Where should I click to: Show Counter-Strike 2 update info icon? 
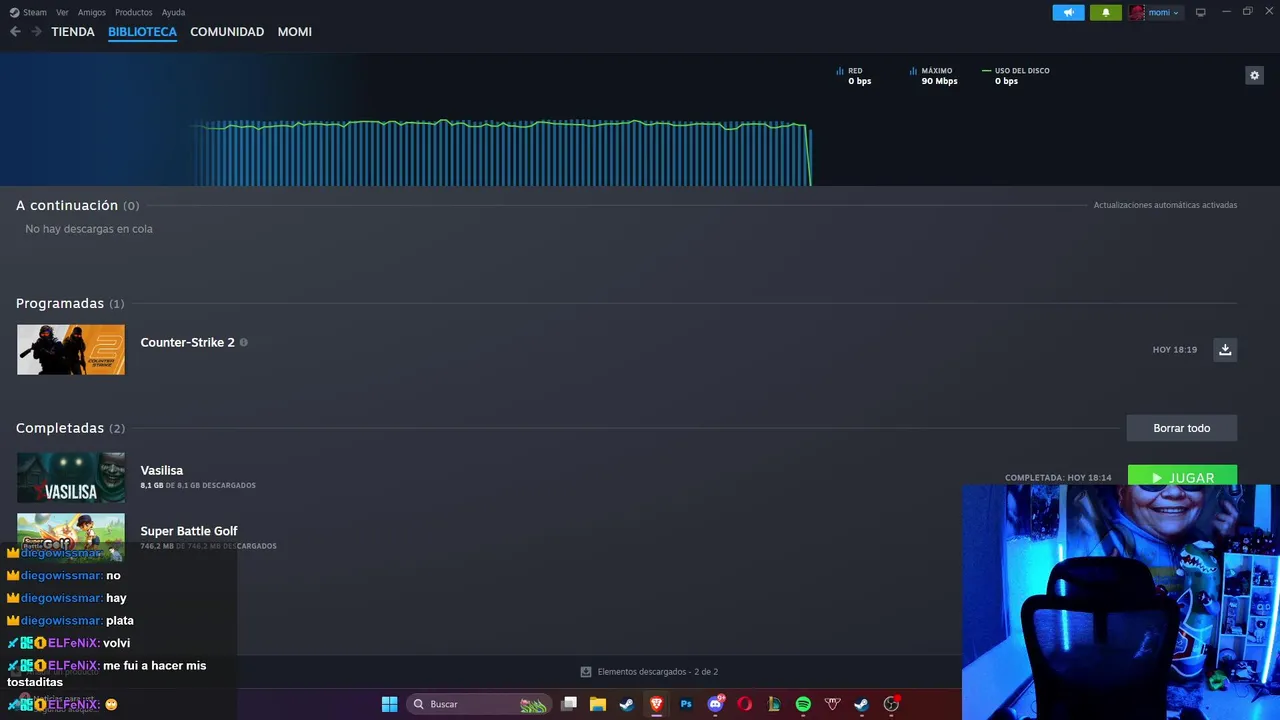pos(243,342)
